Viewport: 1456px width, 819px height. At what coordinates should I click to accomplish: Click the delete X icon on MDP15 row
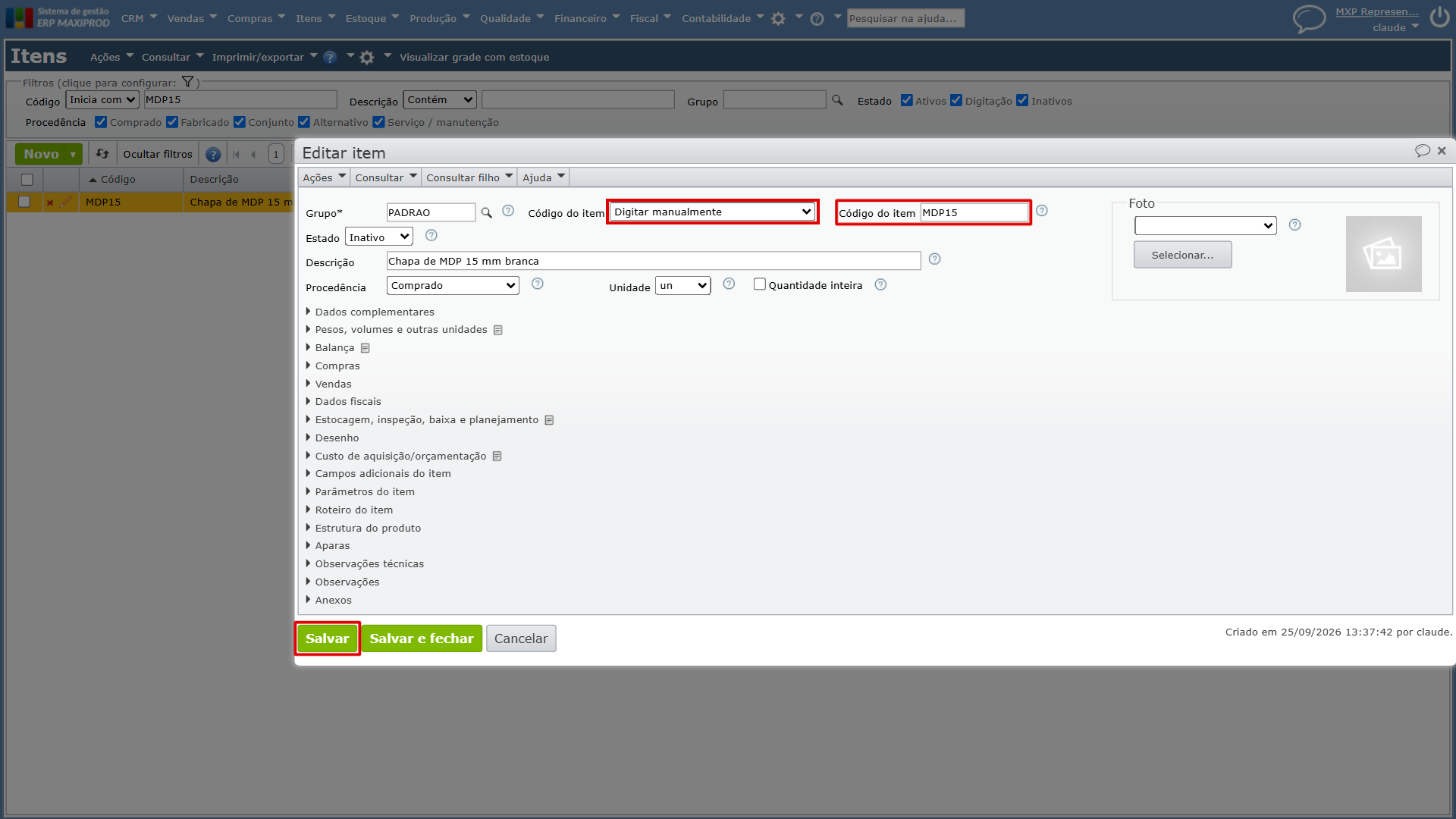coord(50,202)
